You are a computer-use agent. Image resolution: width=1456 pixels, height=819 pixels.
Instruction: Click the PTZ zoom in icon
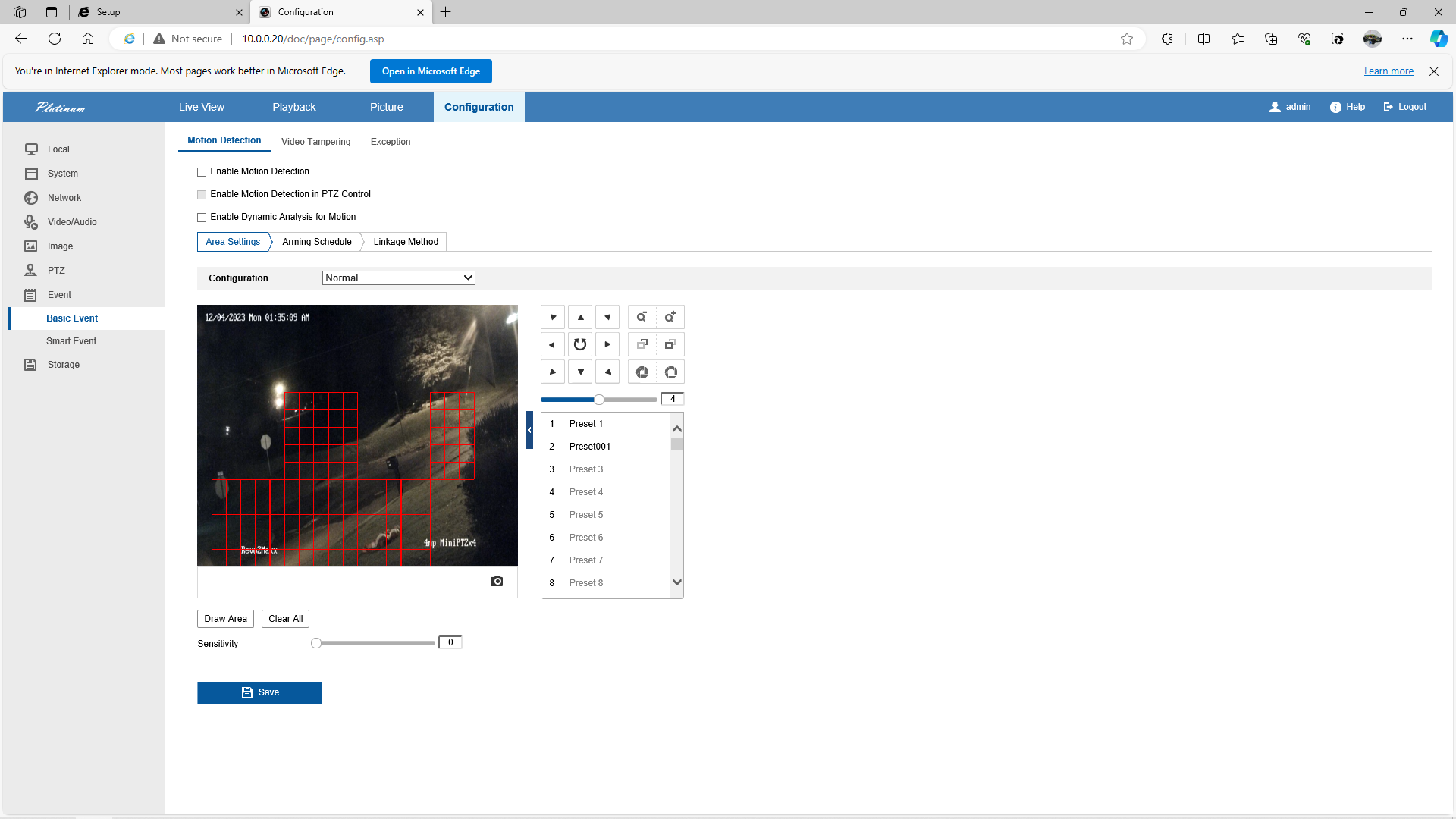[x=670, y=317]
